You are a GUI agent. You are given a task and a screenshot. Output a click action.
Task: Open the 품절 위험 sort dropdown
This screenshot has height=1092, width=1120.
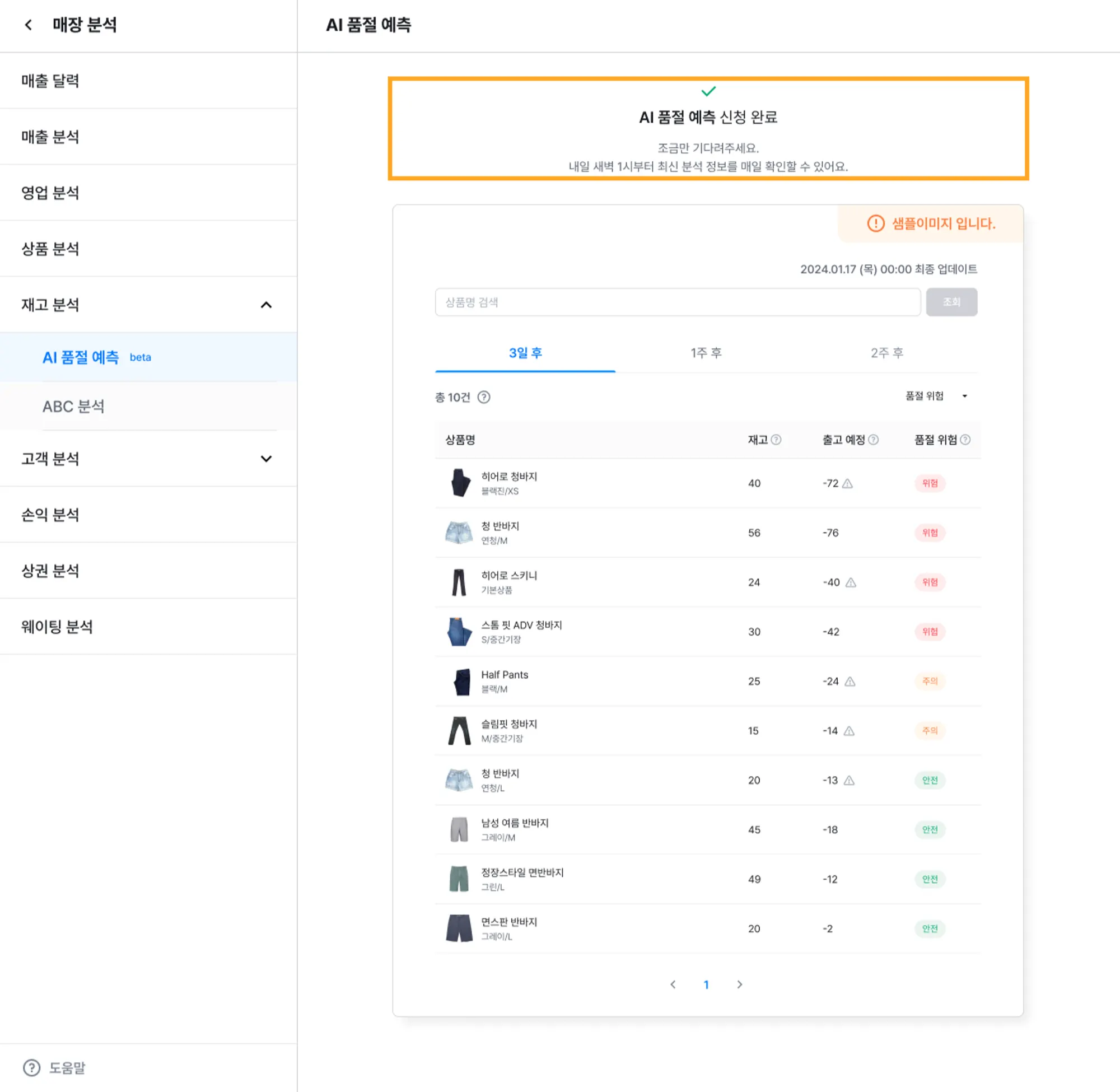[x=936, y=396]
